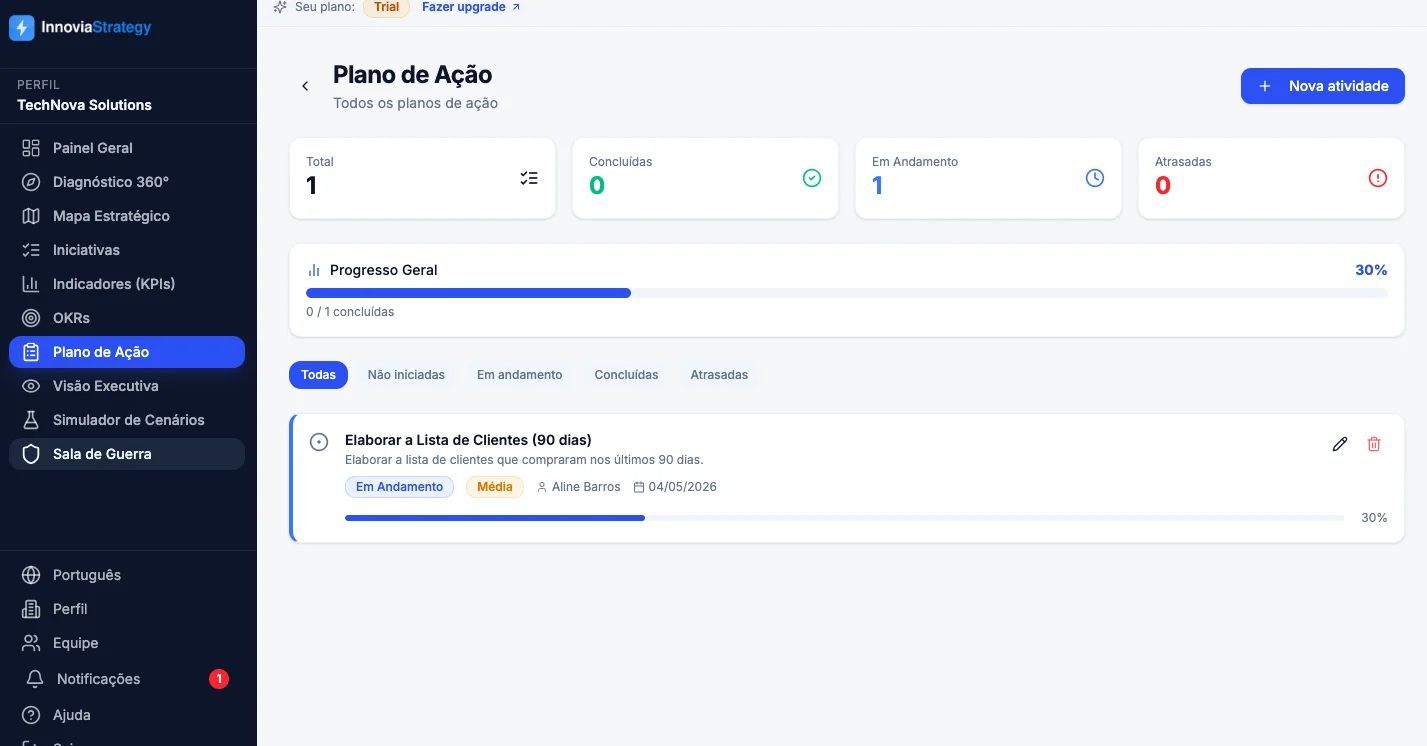Open the Ajuda help link
Image resolution: width=1427 pixels, height=746 pixels.
coord(127,715)
